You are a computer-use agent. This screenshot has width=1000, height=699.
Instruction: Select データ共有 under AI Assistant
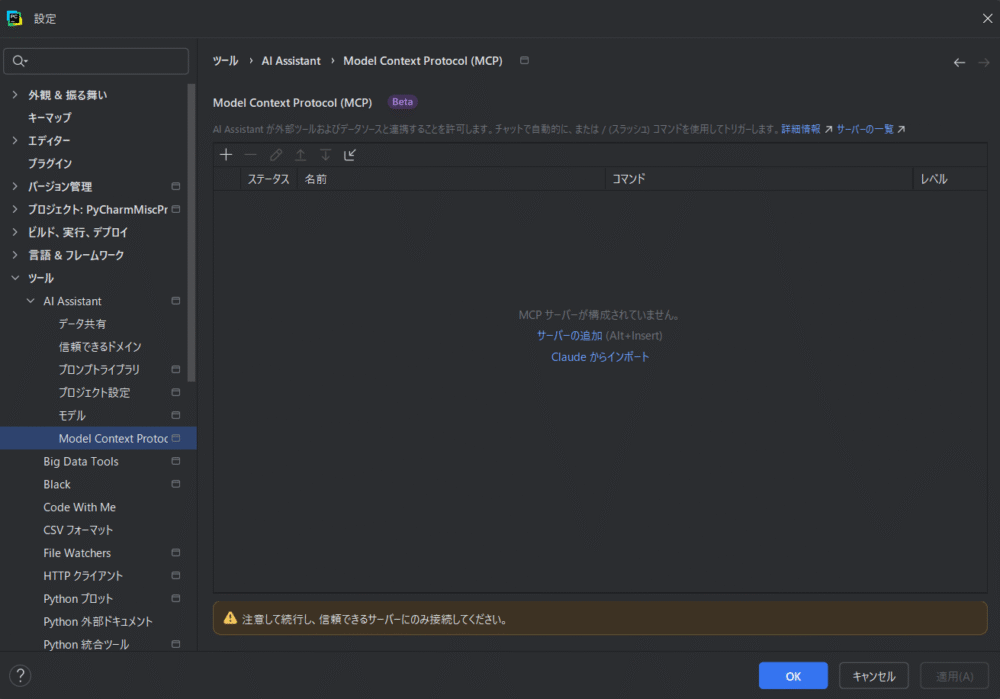[x=82, y=324]
